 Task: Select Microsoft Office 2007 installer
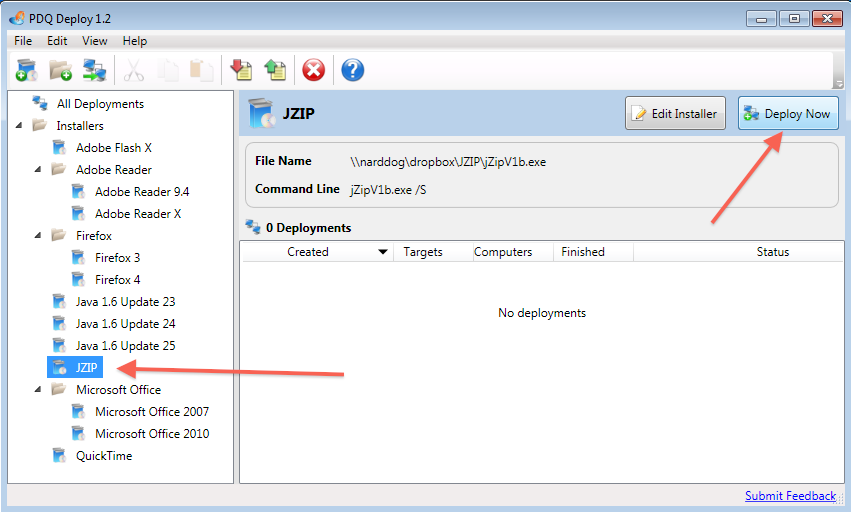point(152,412)
